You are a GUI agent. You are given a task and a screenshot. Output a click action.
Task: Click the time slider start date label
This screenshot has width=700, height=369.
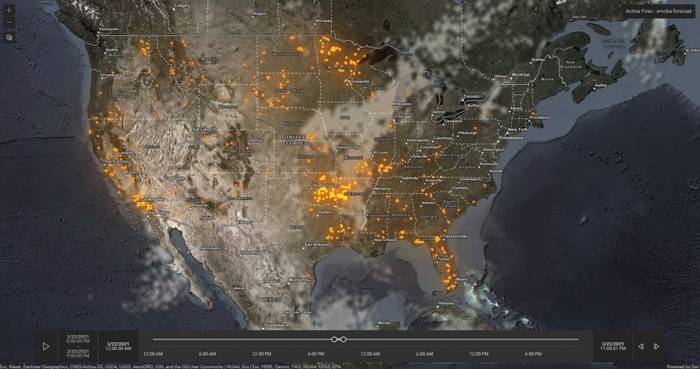coord(118,346)
